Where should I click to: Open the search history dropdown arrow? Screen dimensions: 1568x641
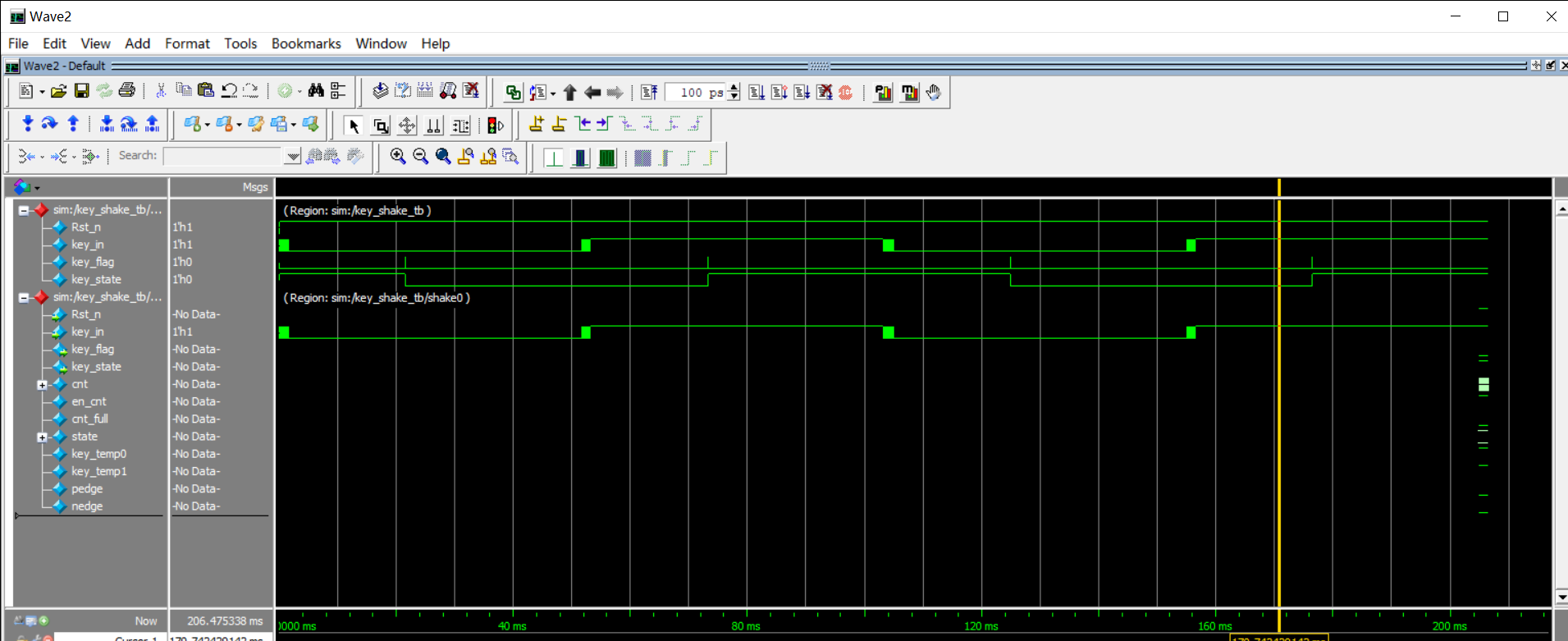(x=293, y=156)
